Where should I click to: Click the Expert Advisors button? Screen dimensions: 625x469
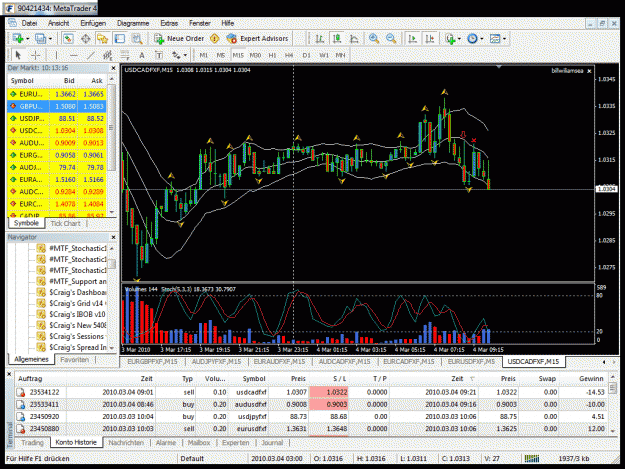257,39
